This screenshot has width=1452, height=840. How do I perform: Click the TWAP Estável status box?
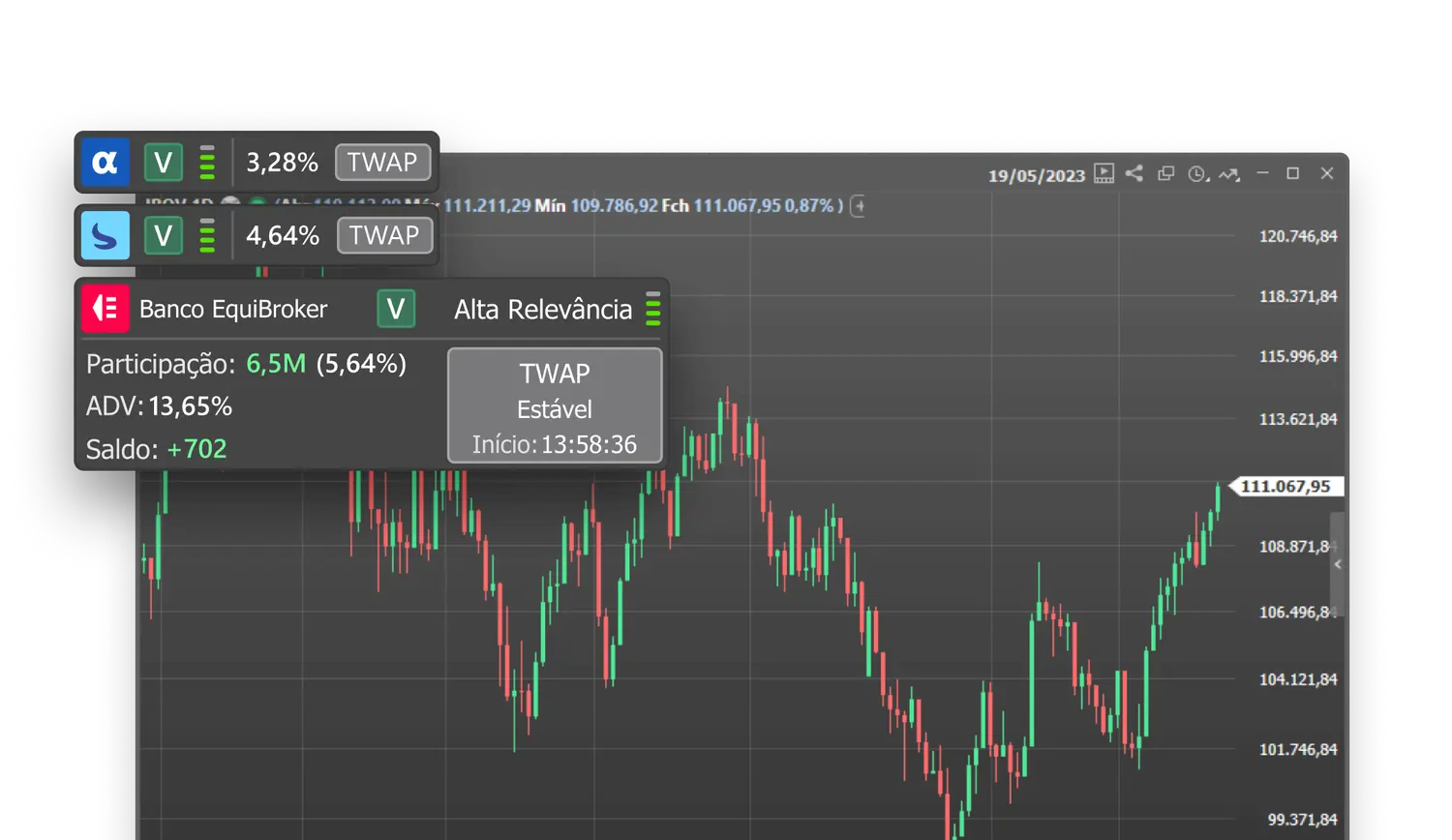pos(555,406)
